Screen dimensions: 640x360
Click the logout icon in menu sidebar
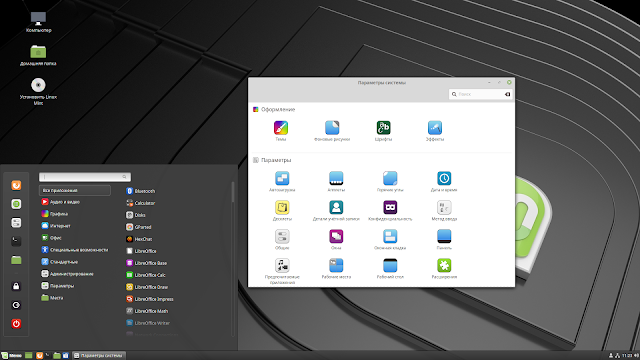pos(16,305)
